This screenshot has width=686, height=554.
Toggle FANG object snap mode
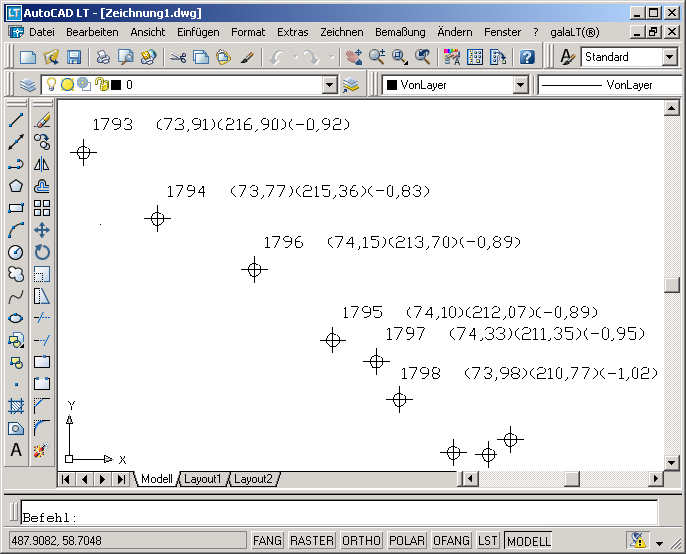(x=267, y=541)
